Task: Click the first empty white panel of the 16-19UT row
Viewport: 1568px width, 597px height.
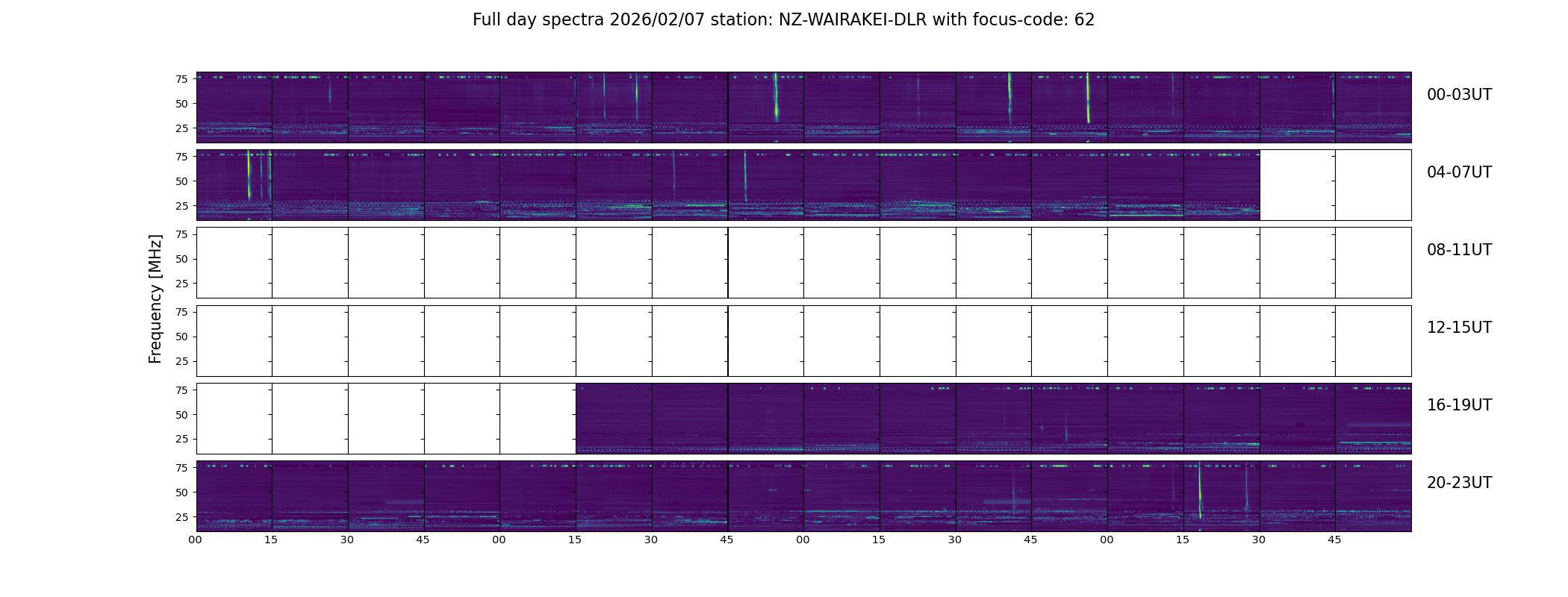Action: tap(234, 419)
